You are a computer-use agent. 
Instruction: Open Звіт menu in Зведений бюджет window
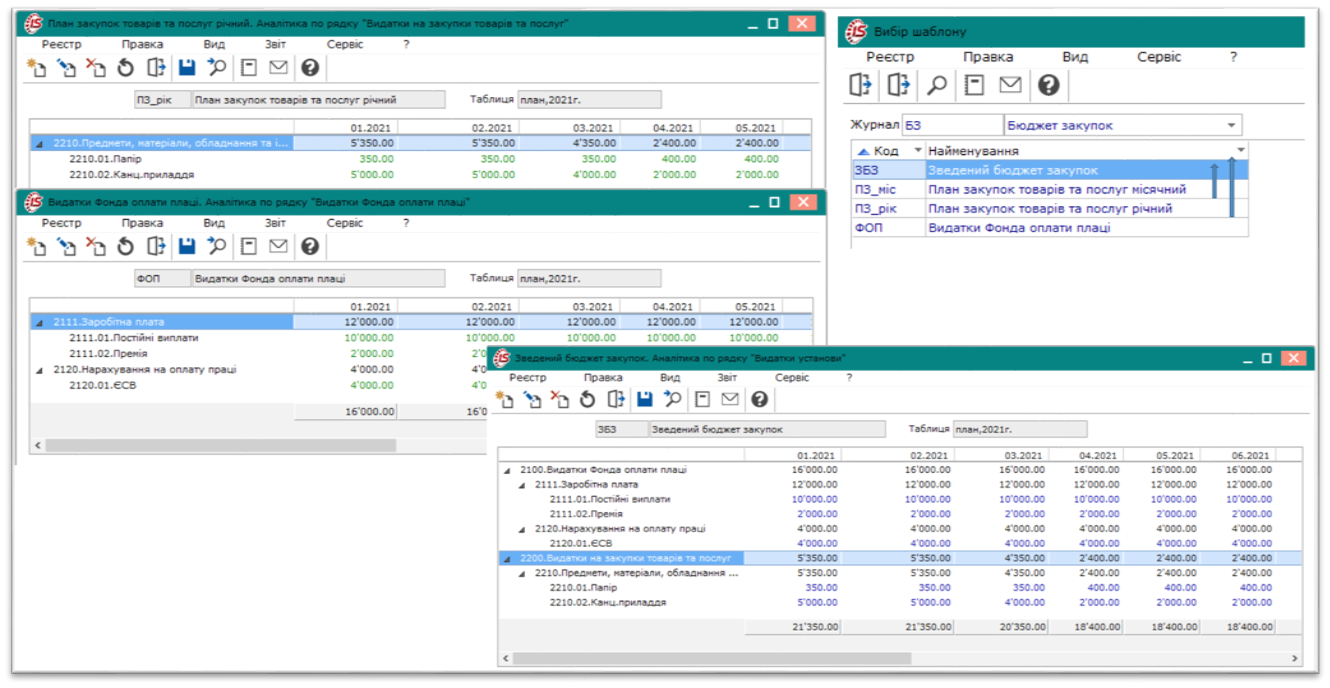pyautogui.click(x=727, y=378)
